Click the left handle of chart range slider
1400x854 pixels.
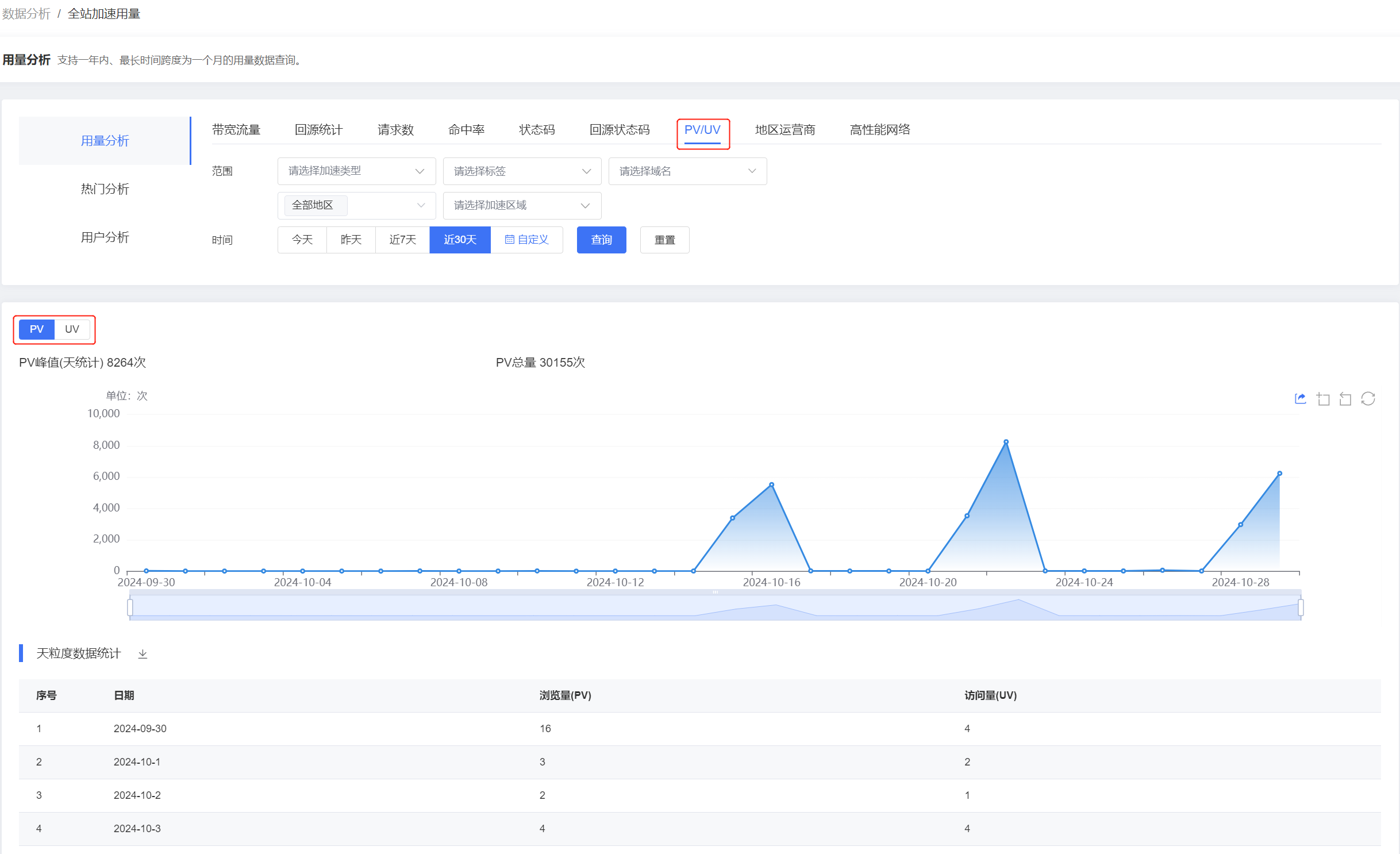click(130, 607)
